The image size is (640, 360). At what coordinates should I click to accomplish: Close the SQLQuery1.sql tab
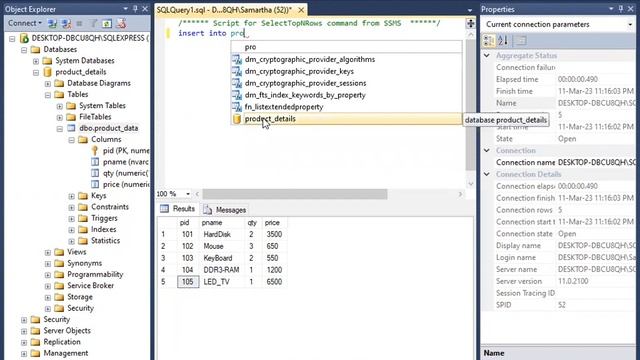(301, 9)
